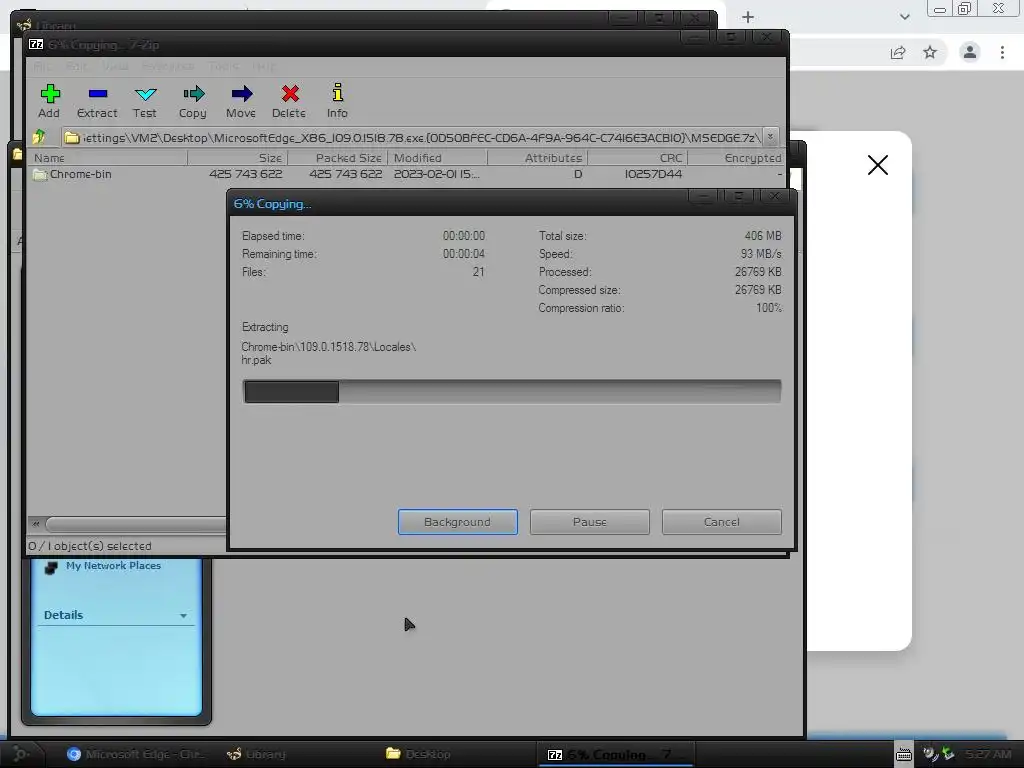Click the 7z icon in 7-Zip title bar
Screen dimensions: 1024x768
[37, 44]
